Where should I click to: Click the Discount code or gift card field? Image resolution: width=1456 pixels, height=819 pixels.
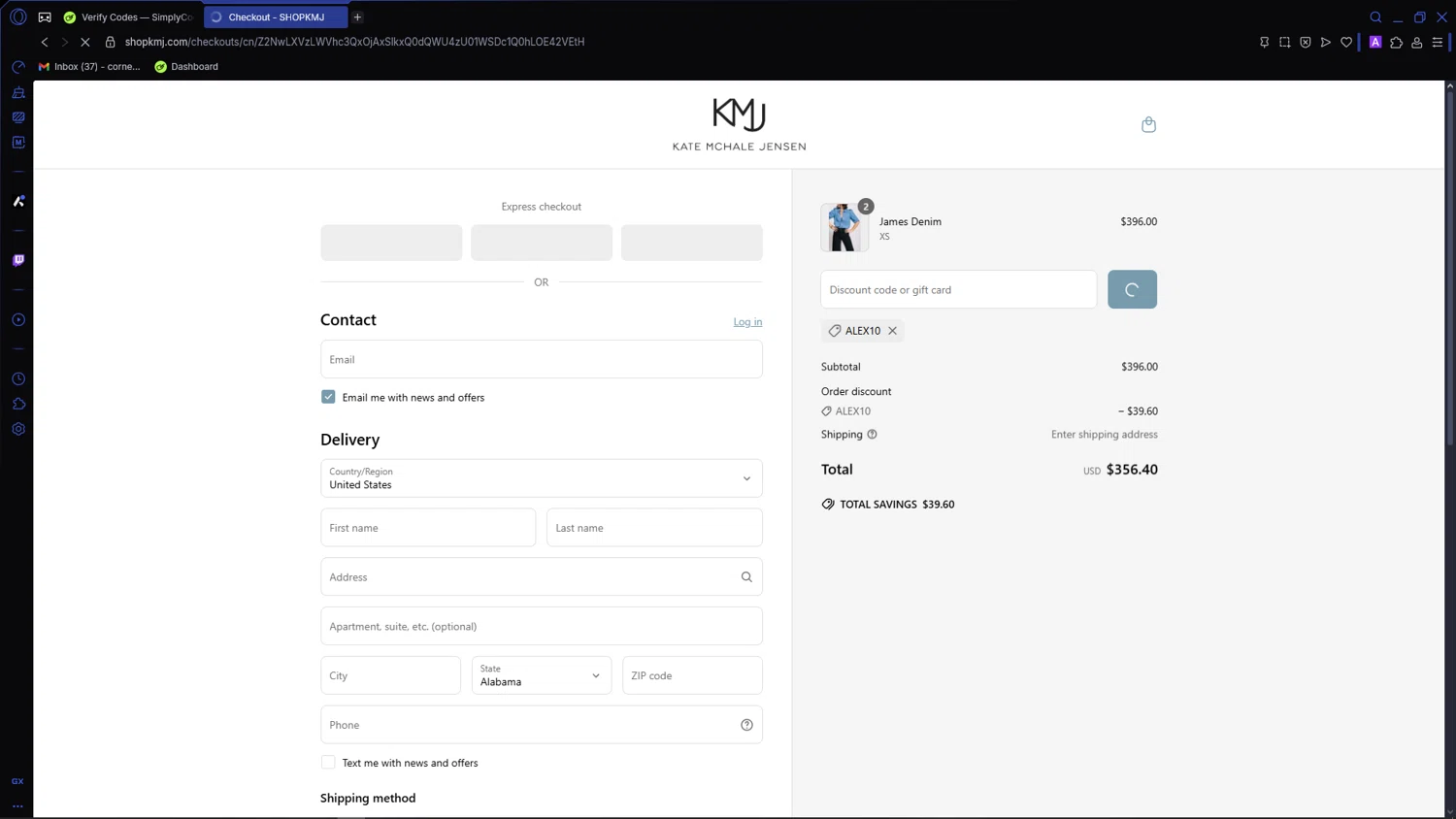click(958, 289)
